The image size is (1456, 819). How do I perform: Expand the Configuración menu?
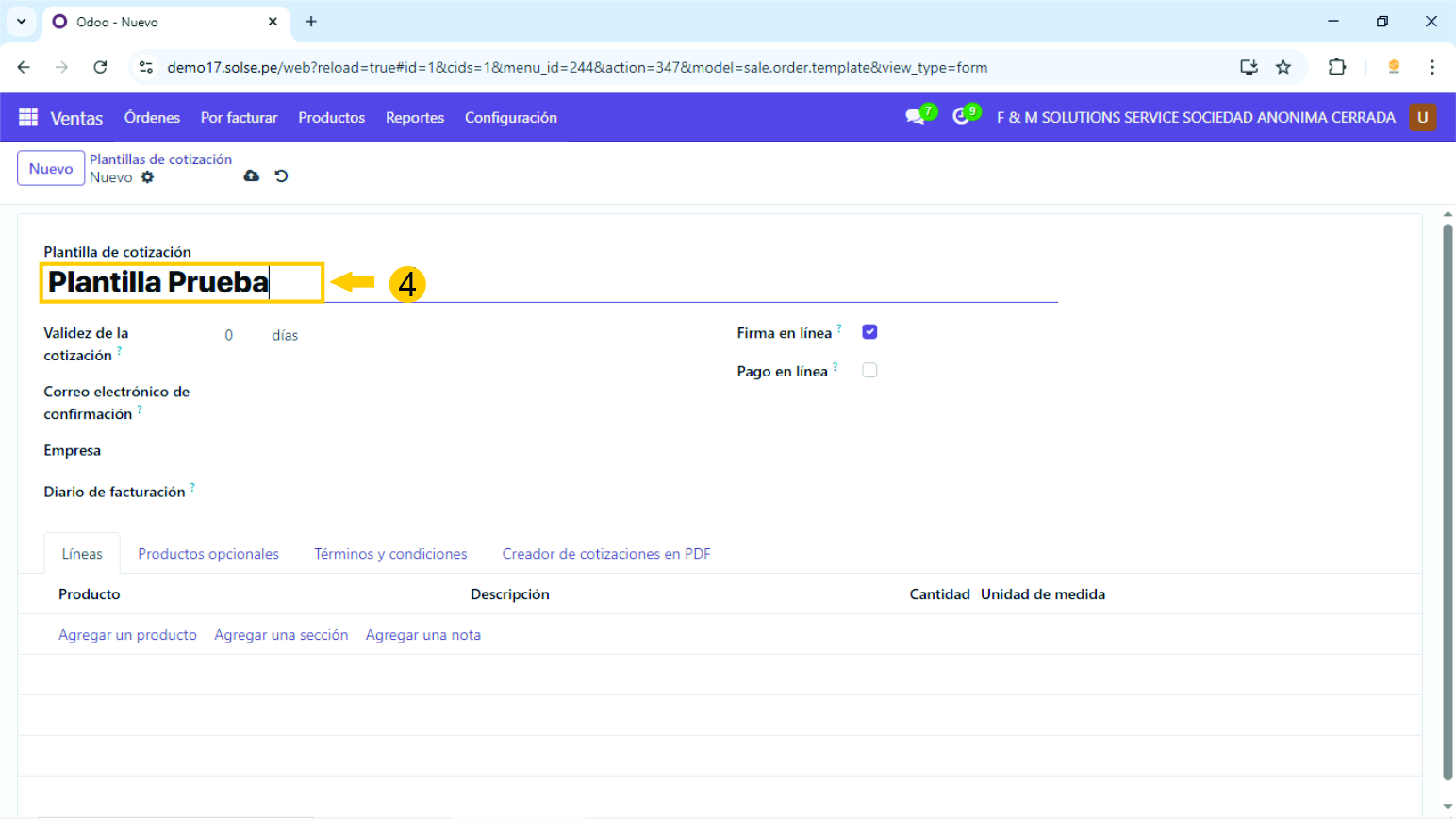(510, 118)
